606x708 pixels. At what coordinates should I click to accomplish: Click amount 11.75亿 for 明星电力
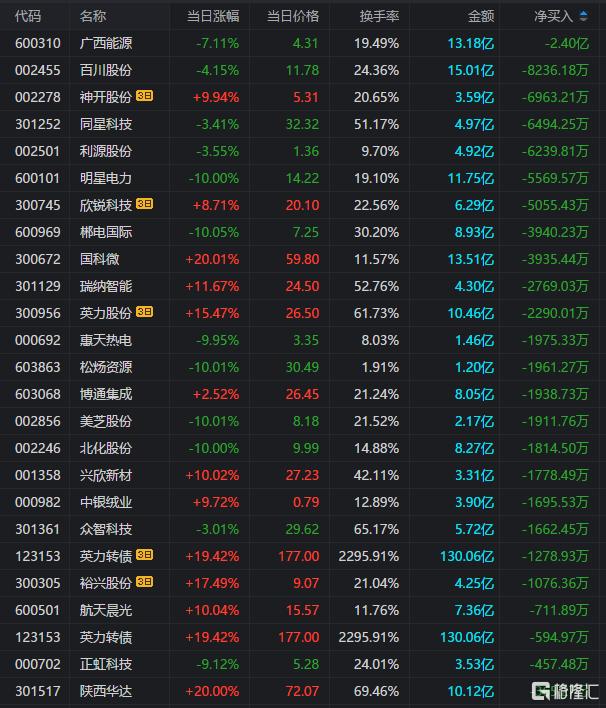coord(471,178)
